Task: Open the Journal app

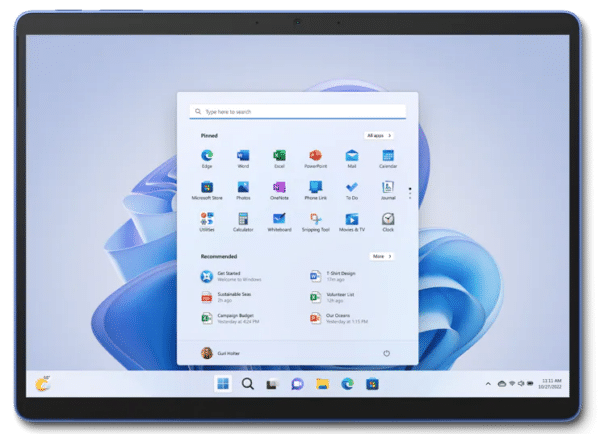Action: coord(388,190)
